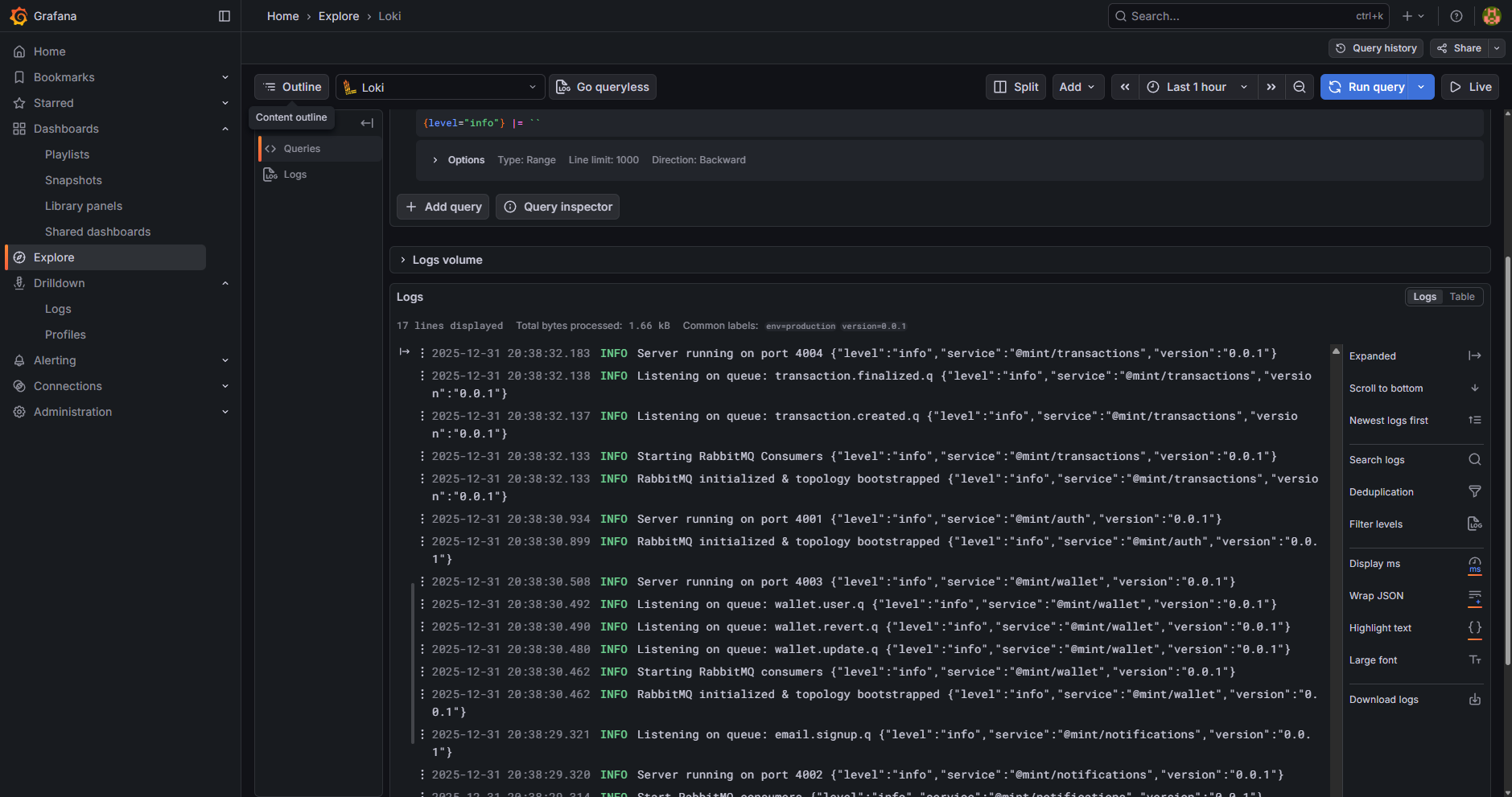Image resolution: width=1512 pixels, height=797 pixels.
Task: Open the Last 1 hour time picker
Action: click(x=1198, y=87)
